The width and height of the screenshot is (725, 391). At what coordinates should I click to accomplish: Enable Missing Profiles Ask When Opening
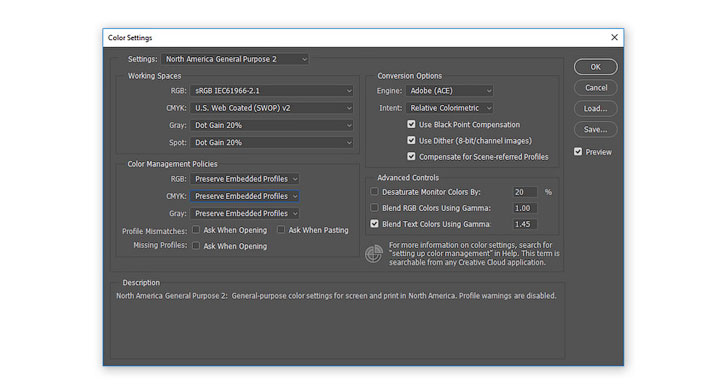[x=196, y=245]
